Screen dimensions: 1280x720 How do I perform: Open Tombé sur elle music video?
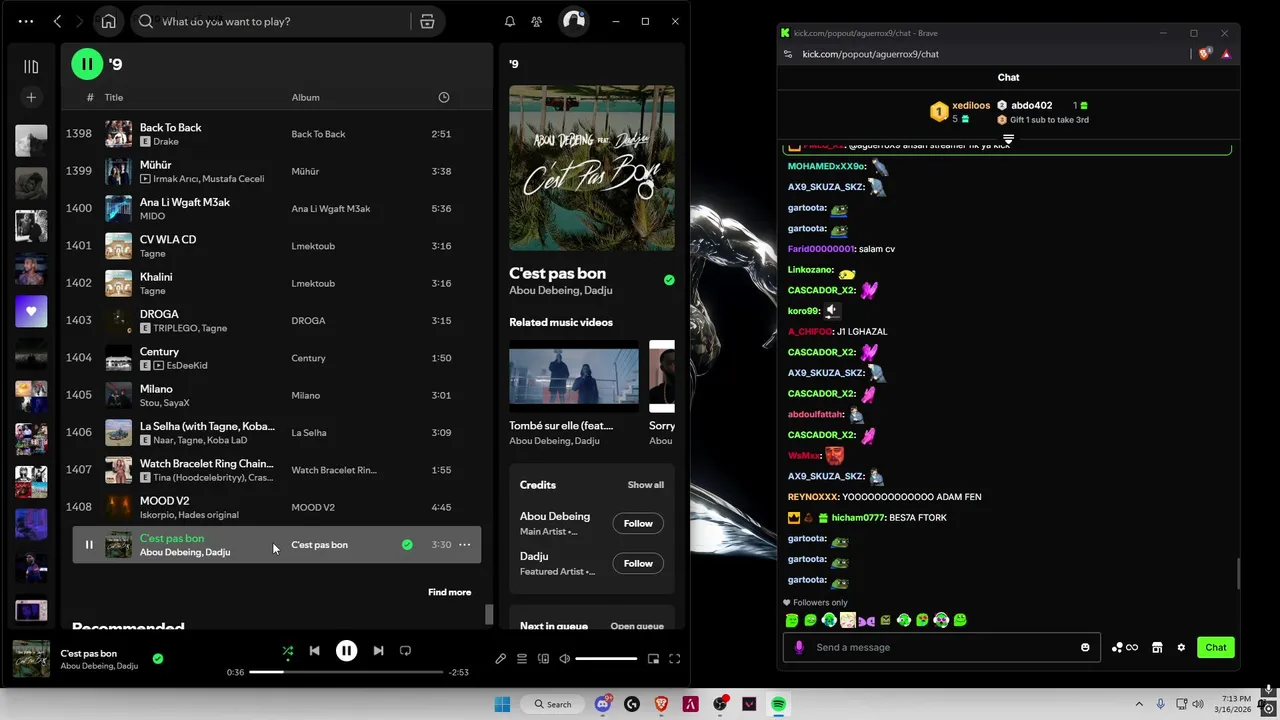[574, 376]
